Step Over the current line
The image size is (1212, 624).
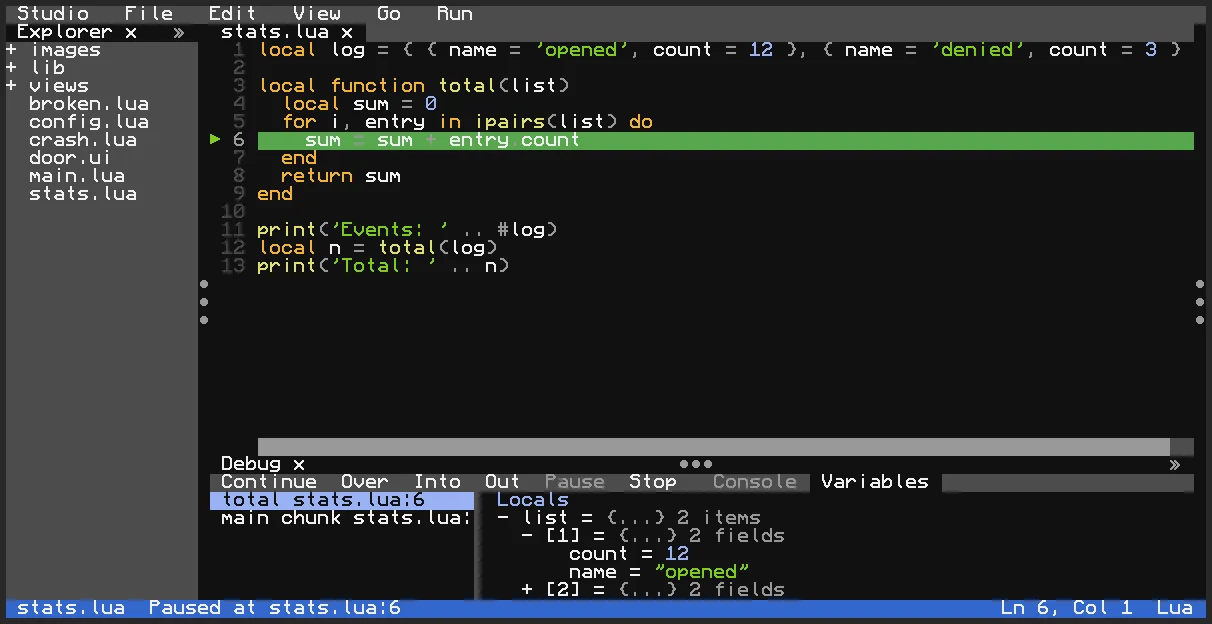(x=365, y=482)
